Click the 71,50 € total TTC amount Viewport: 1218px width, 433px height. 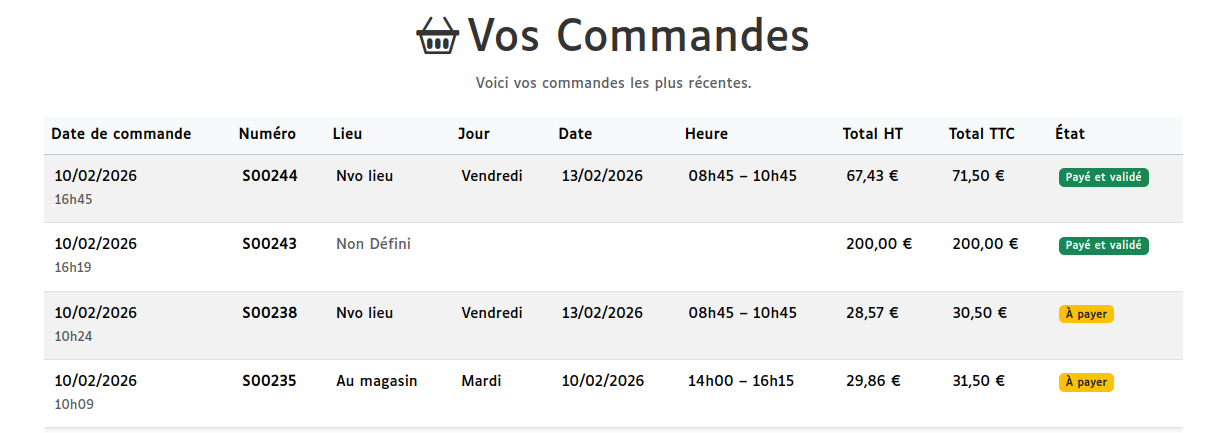click(977, 176)
